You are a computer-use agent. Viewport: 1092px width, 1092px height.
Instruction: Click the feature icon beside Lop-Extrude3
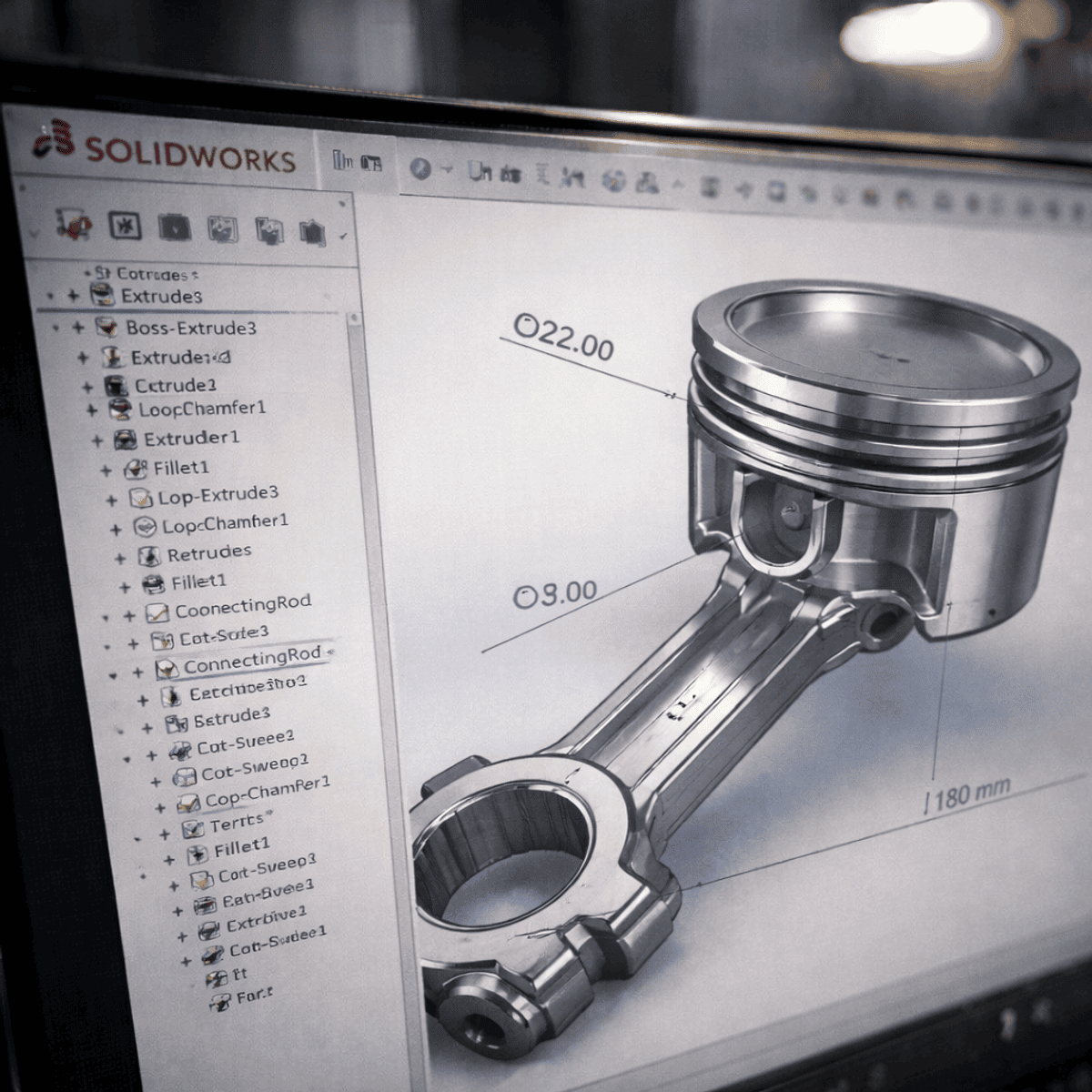(x=139, y=498)
